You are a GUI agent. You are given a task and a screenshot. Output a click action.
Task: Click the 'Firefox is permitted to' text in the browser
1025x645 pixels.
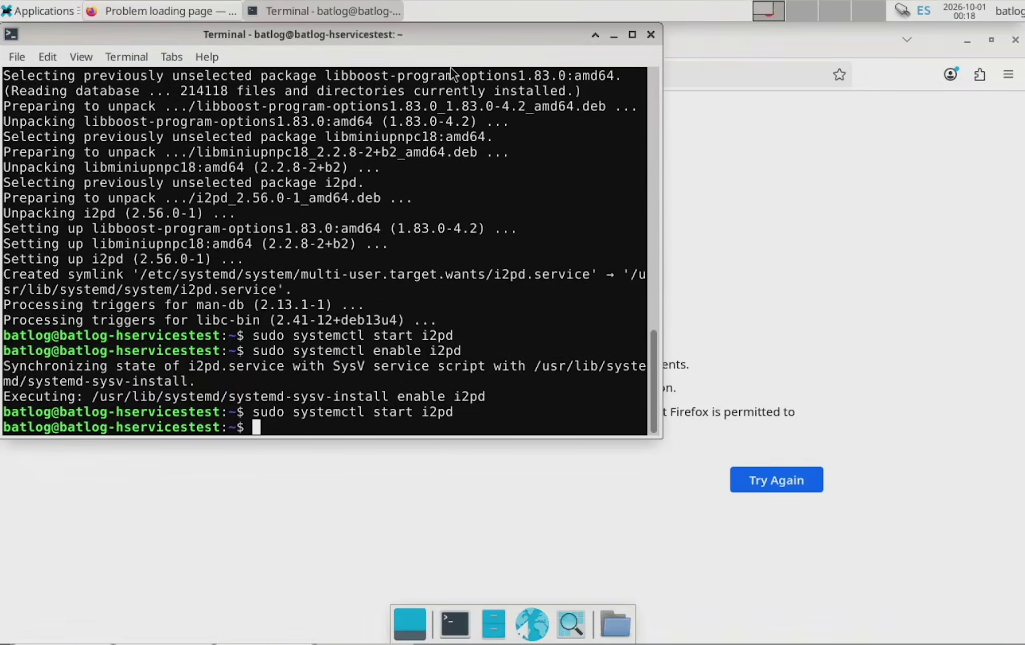pos(732,412)
